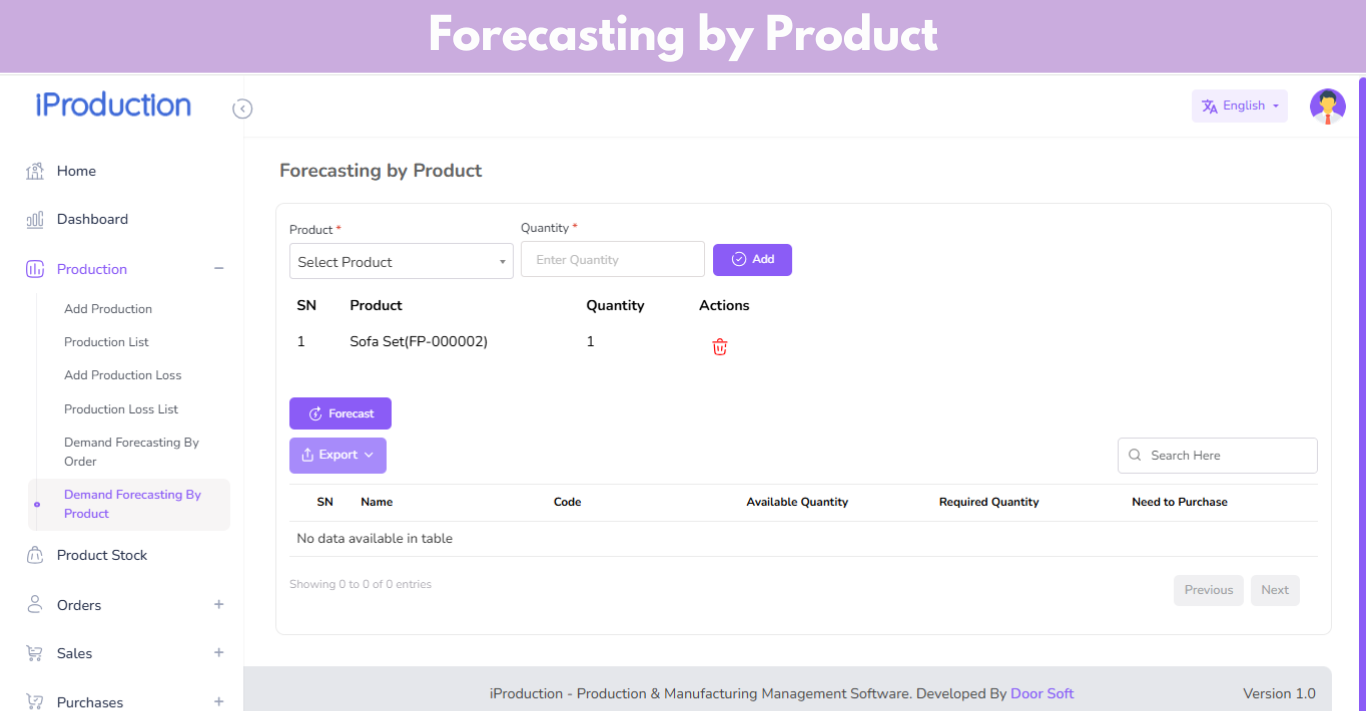The image size is (1366, 711).
Task: Open the Select Product dropdown
Action: 401,262
